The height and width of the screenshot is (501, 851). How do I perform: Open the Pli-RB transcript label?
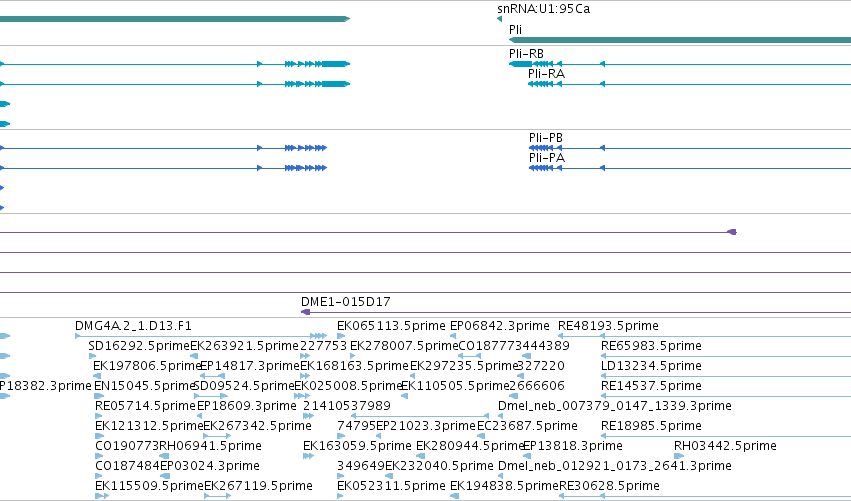click(x=526, y=54)
